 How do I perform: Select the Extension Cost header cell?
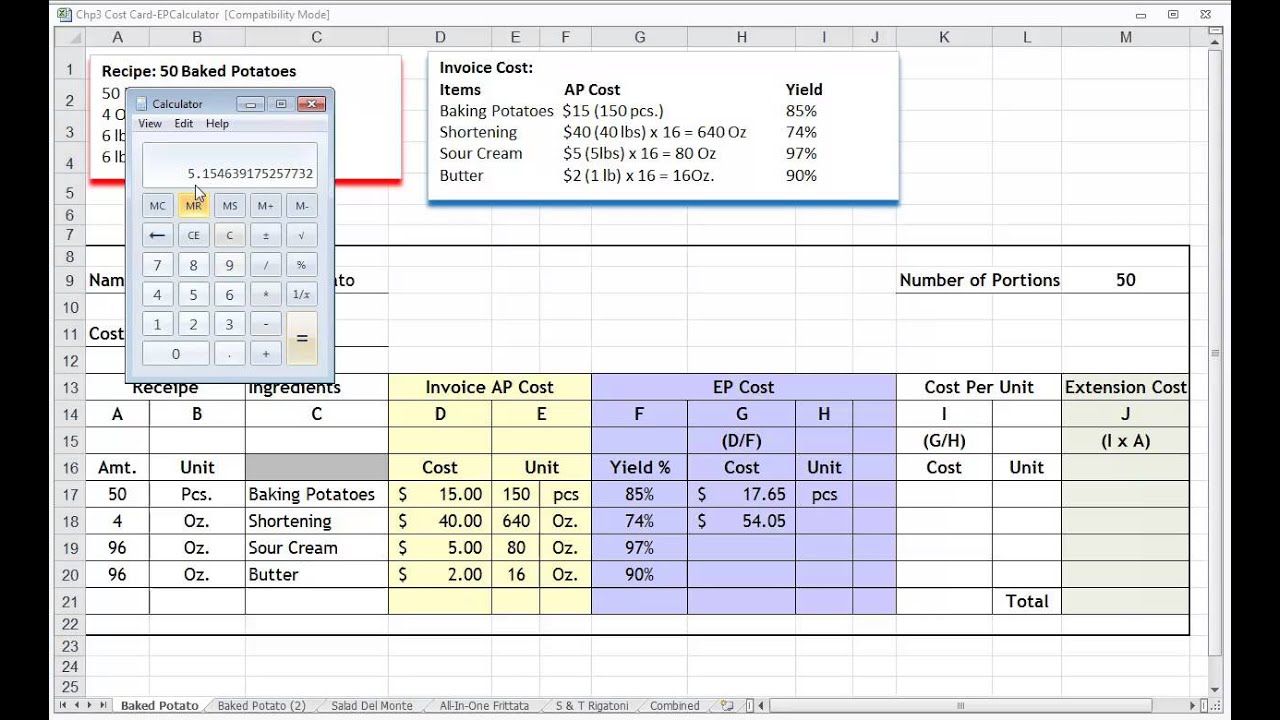1126,387
